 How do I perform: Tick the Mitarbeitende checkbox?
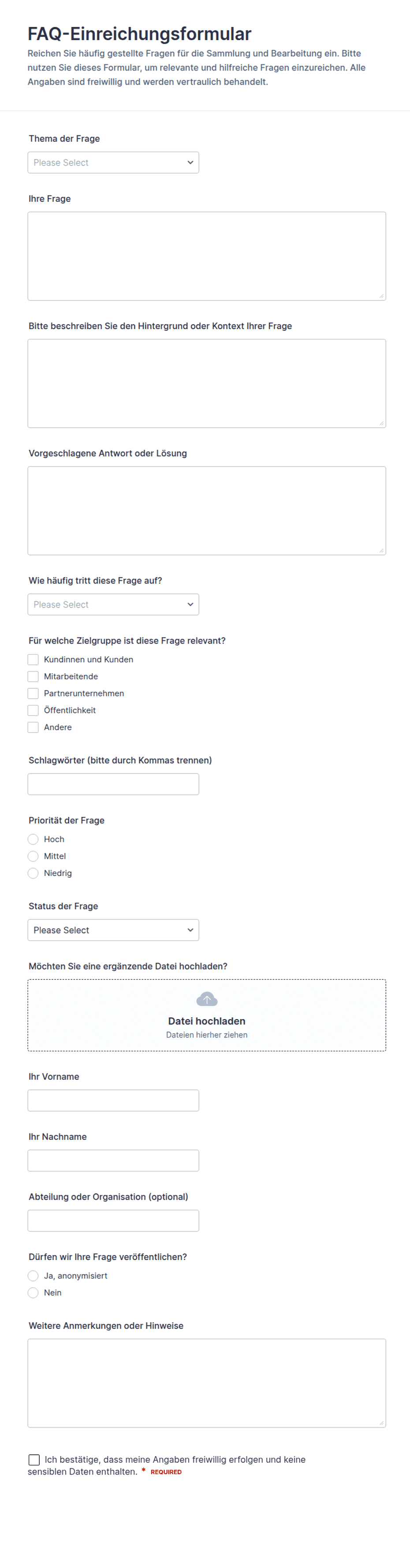33,676
